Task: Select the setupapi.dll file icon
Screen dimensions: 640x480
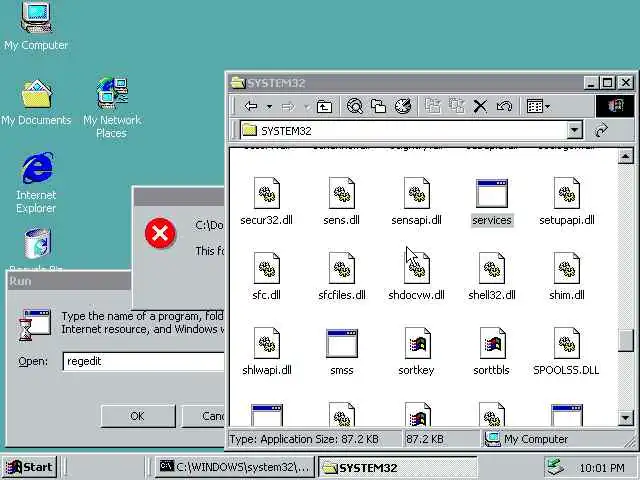Action: point(567,193)
